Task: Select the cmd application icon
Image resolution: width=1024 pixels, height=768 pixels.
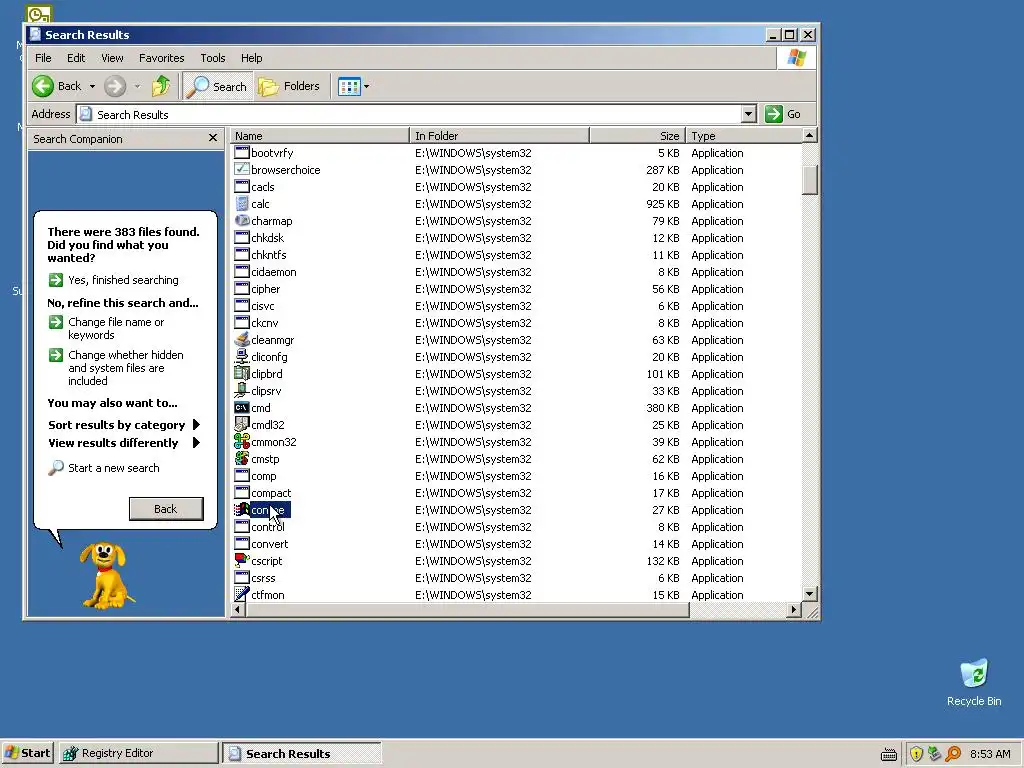Action: 242,408
